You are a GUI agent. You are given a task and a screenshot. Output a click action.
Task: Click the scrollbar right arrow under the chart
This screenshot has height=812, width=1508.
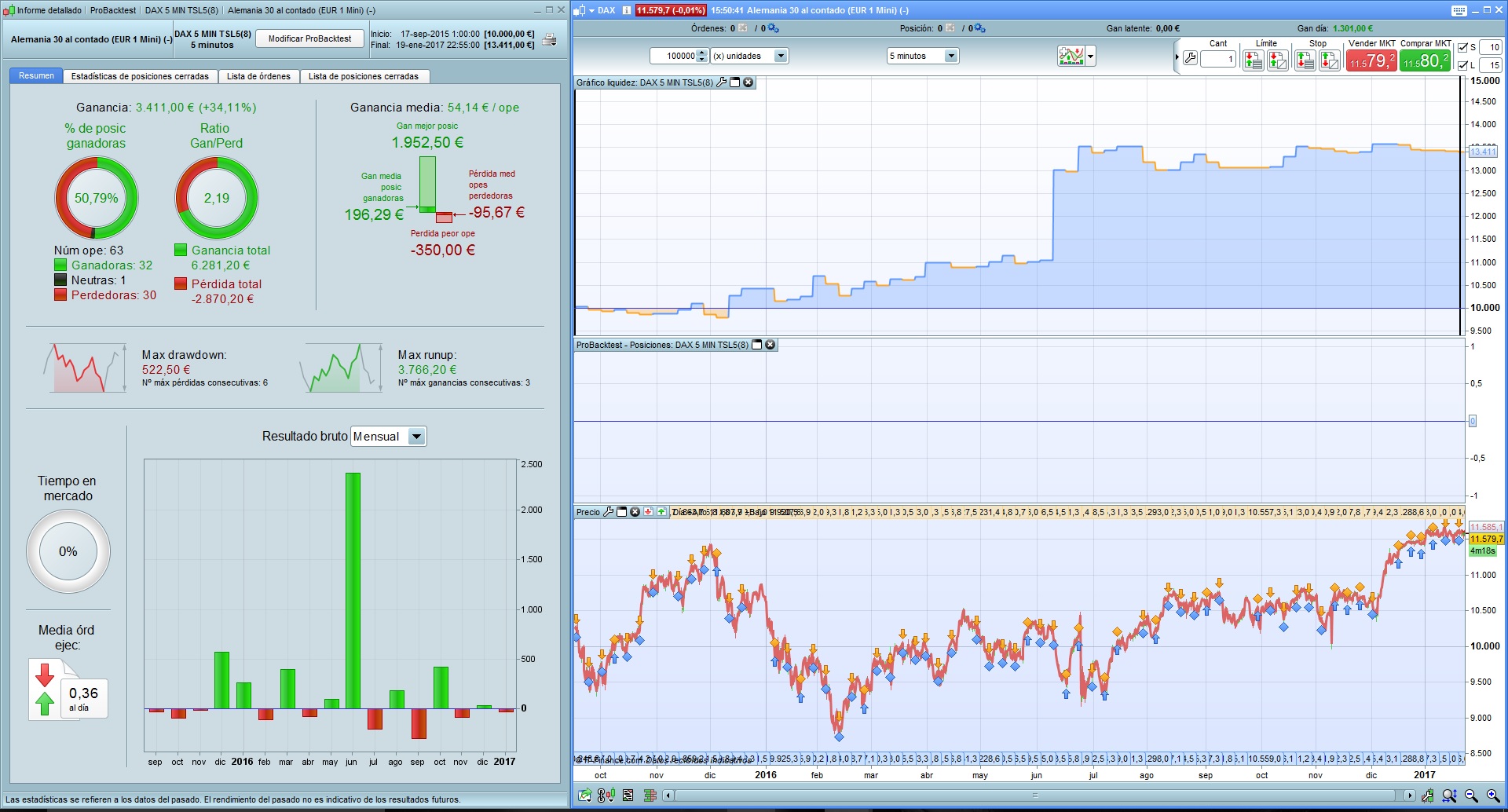tap(1409, 796)
